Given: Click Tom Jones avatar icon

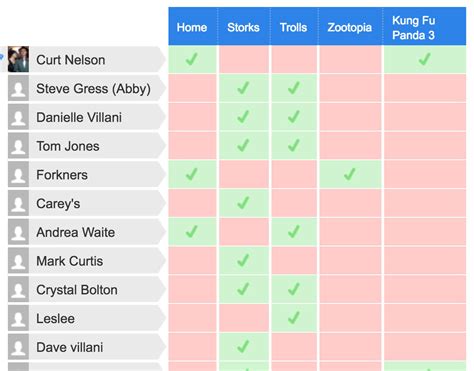Looking at the screenshot, I should click(x=18, y=146).
